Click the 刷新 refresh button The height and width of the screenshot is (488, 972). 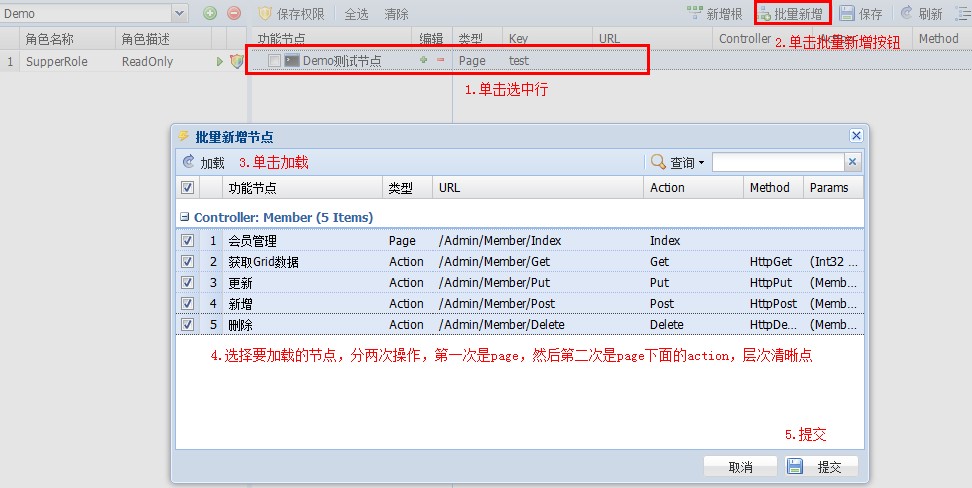921,14
